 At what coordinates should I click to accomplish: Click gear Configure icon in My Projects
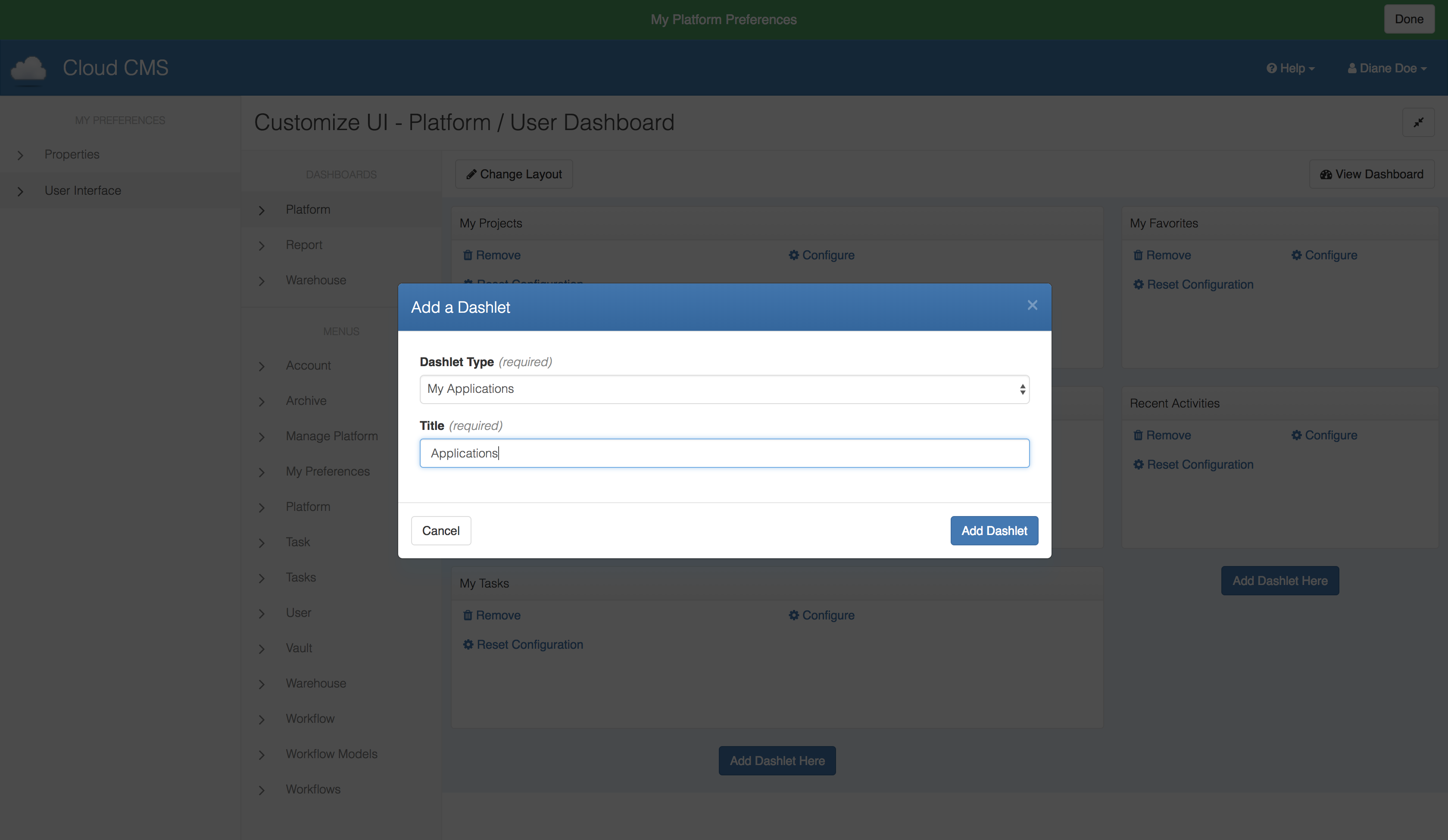coord(793,255)
